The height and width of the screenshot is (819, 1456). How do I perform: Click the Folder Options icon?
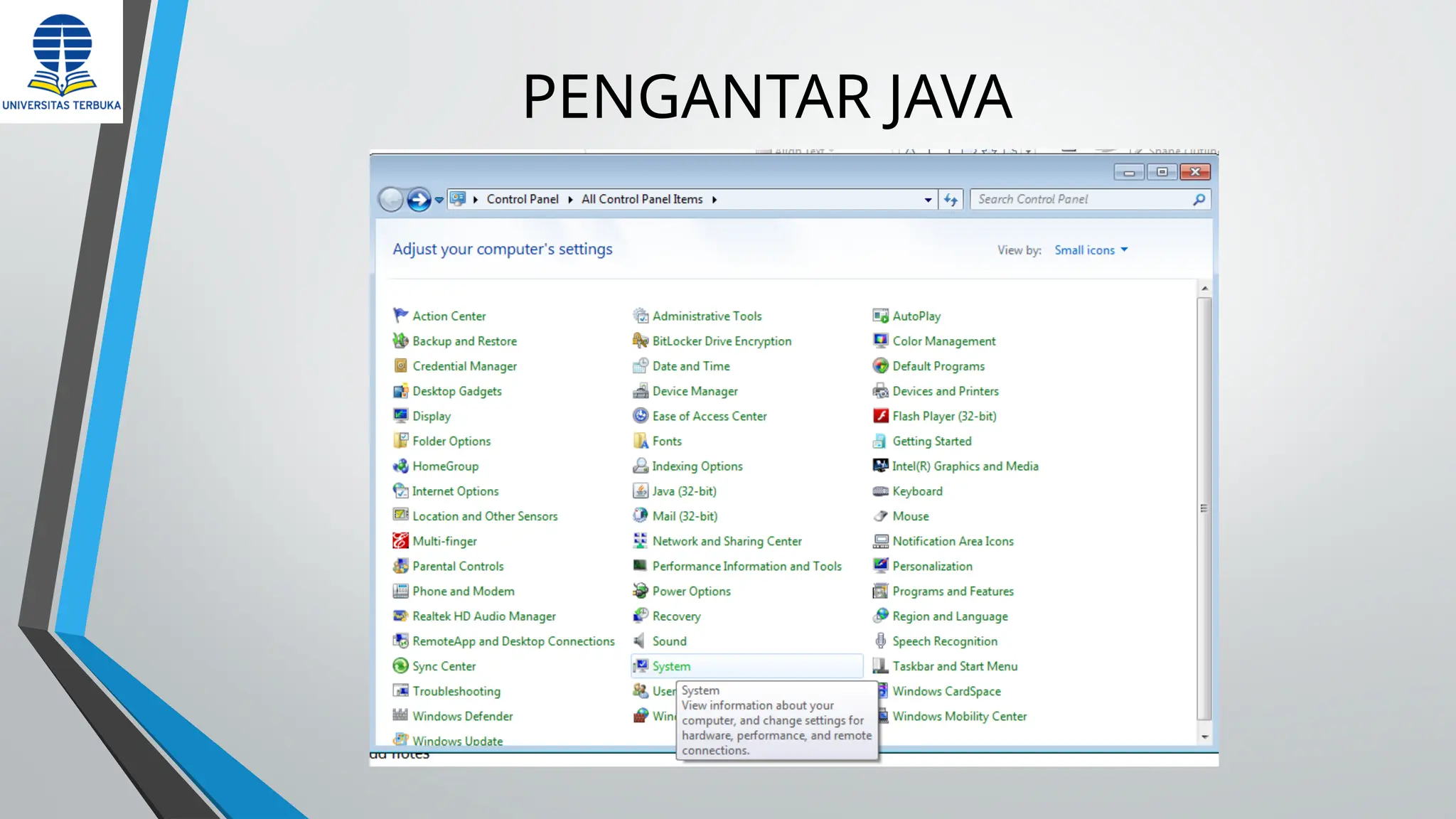(400, 440)
